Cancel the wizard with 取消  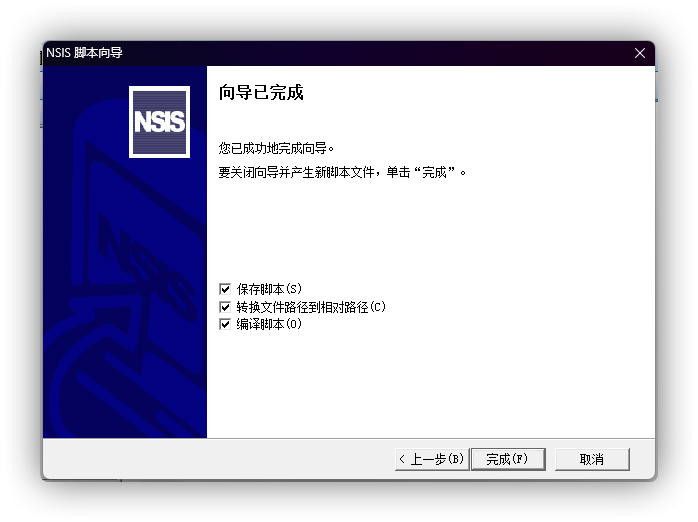592,459
